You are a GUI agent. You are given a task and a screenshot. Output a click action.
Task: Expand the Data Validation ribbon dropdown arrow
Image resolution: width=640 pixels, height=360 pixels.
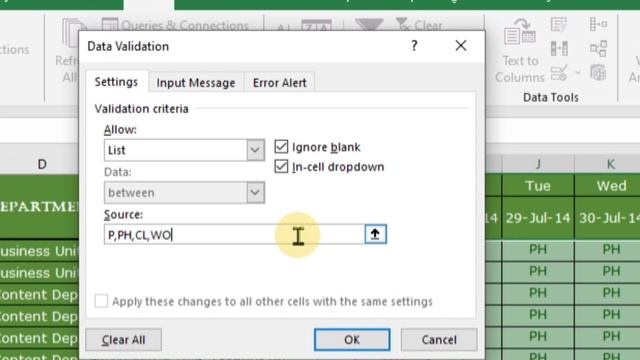click(x=578, y=73)
